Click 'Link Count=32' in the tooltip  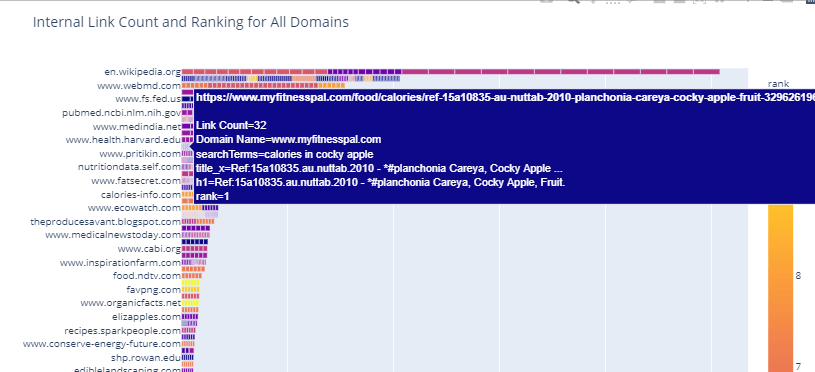pyautogui.click(x=231, y=125)
